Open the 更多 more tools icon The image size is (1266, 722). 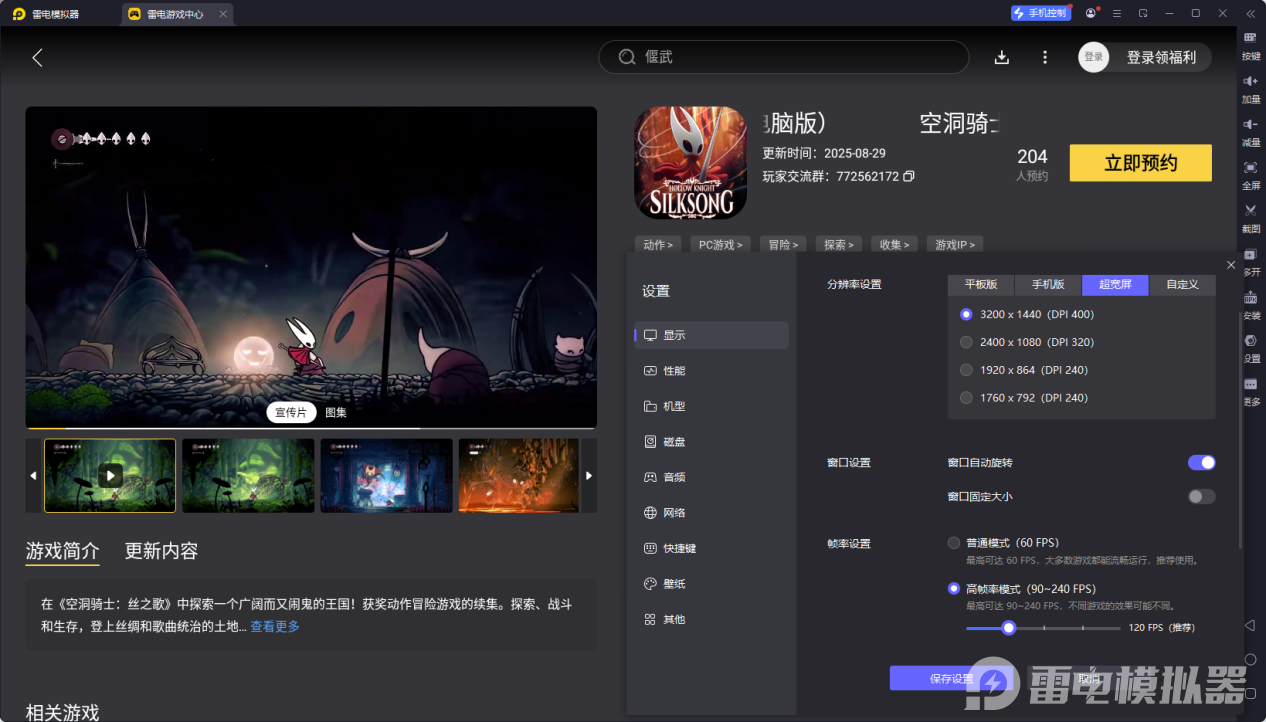[1250, 384]
